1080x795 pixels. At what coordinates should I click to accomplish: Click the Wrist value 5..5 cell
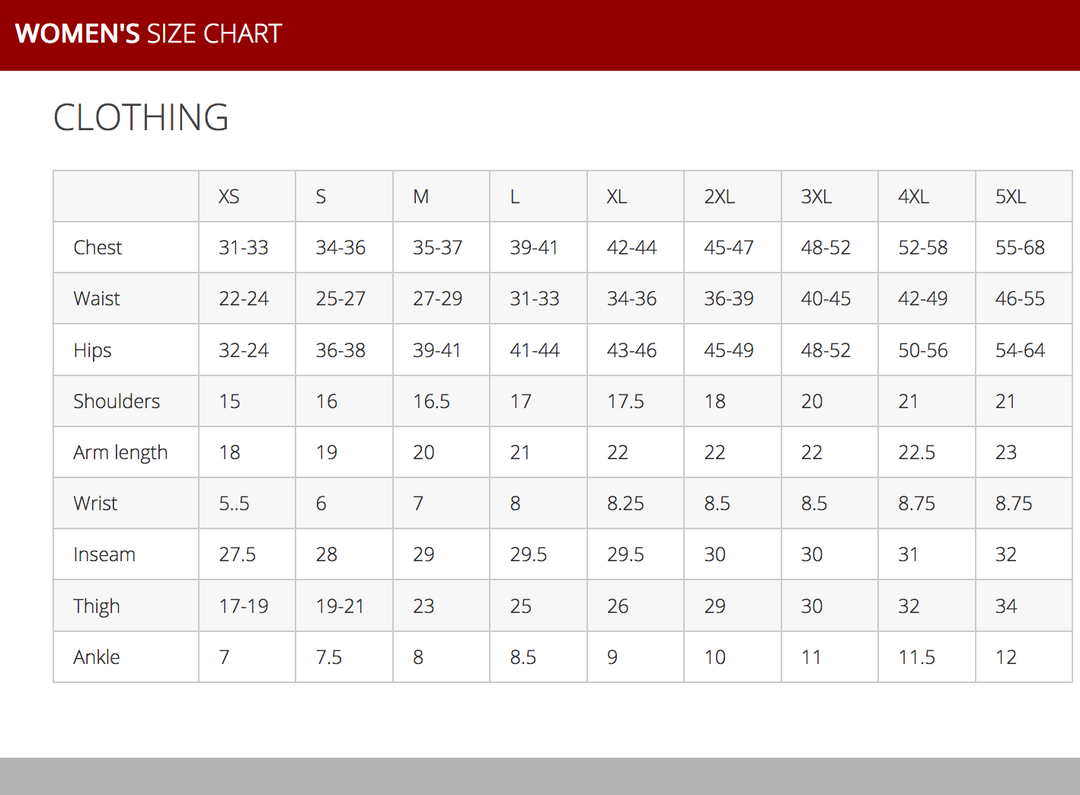[233, 504]
